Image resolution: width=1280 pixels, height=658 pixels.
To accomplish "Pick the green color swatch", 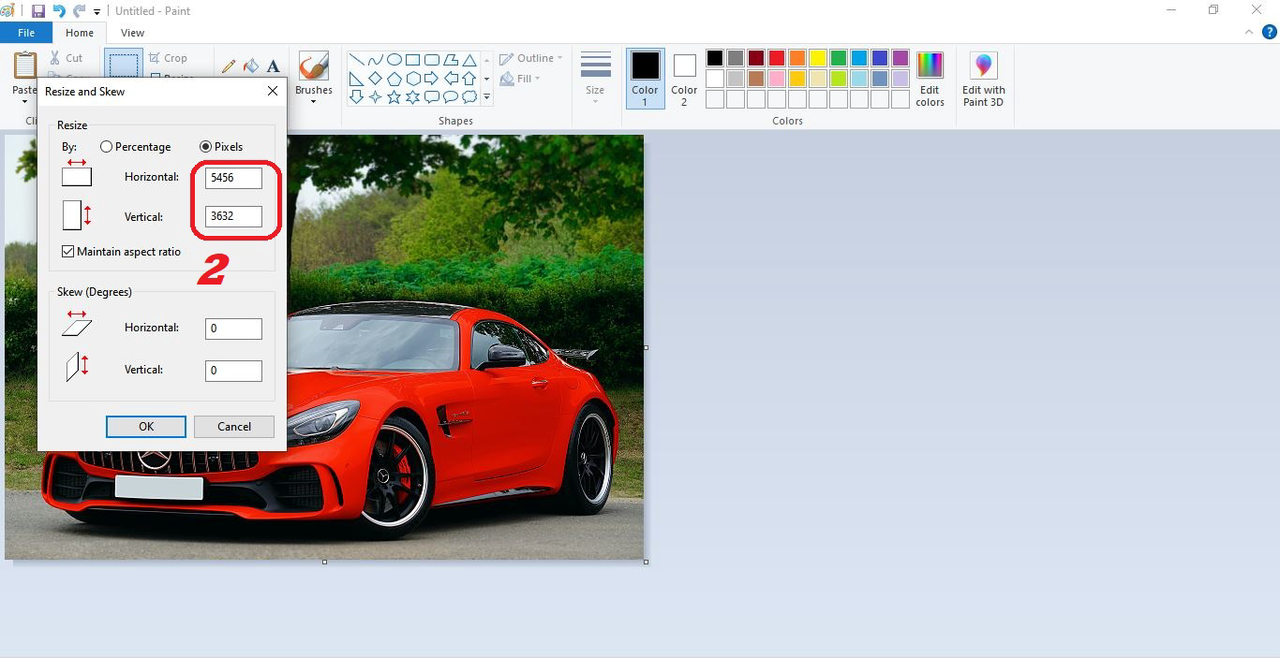I will (838, 58).
